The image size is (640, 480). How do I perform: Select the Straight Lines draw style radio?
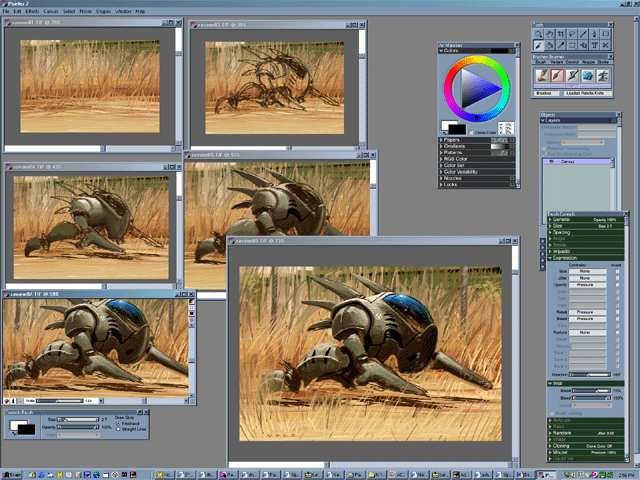point(118,429)
